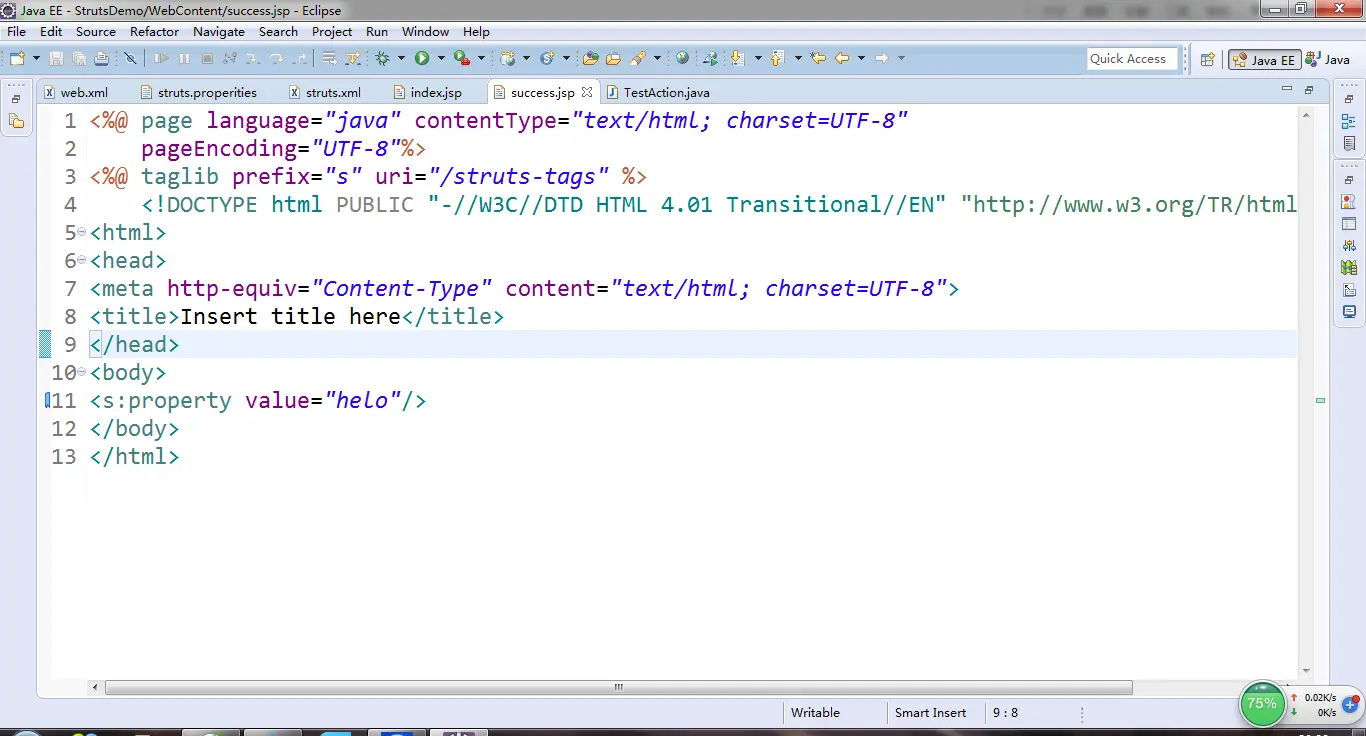Viewport: 1366px width, 736px height.
Task: Click the Debug bug icon
Action: pyautogui.click(x=382, y=58)
